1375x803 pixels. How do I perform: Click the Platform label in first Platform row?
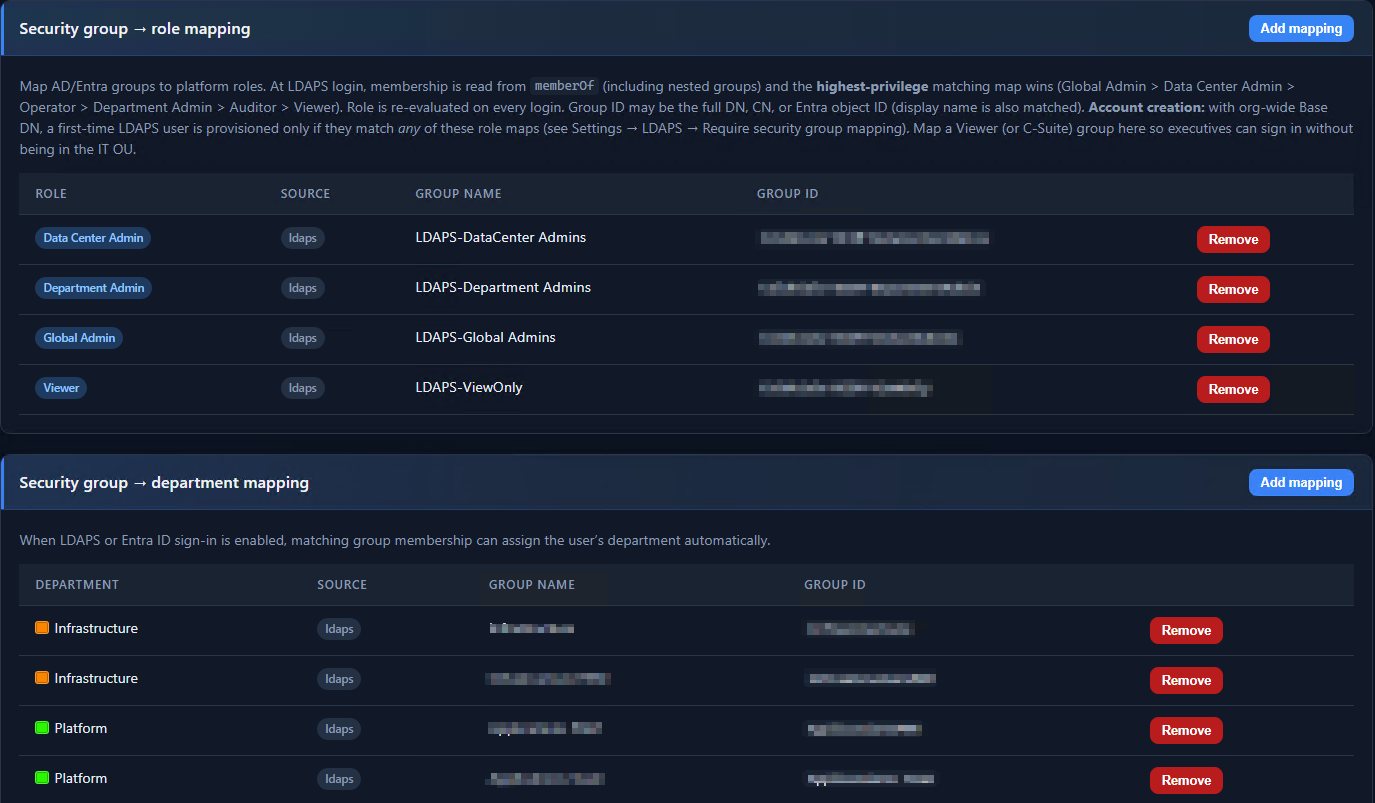click(81, 728)
